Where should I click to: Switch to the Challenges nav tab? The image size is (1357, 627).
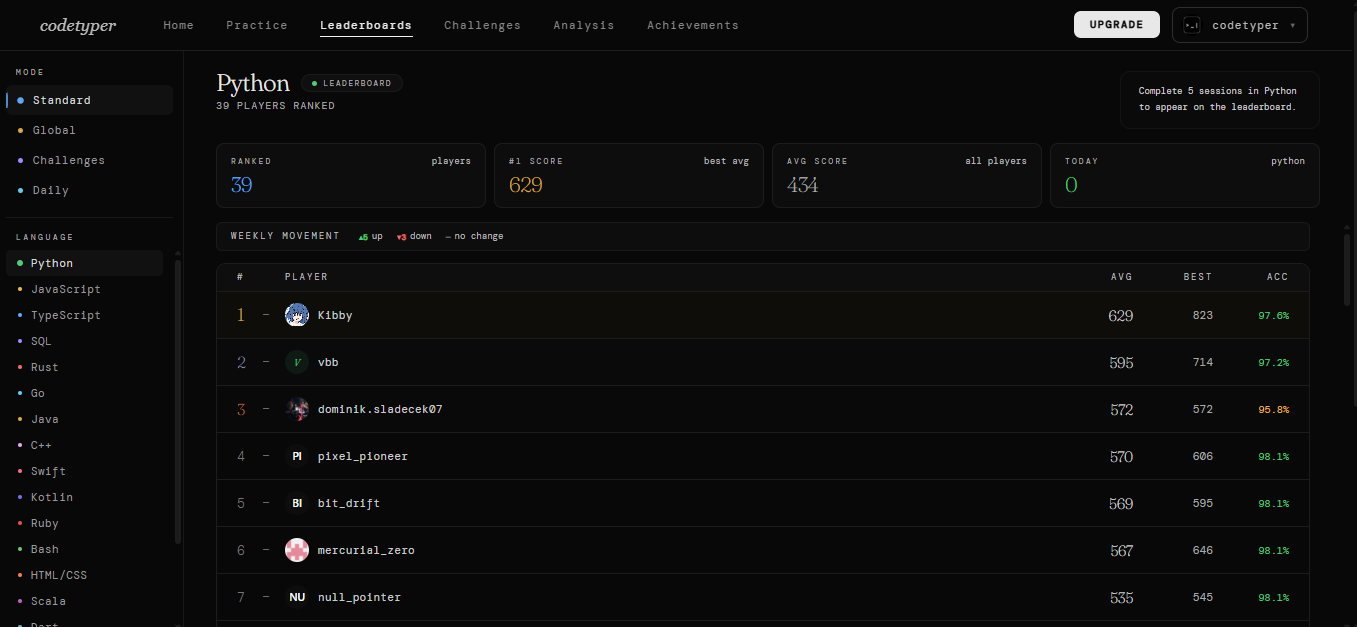point(482,25)
